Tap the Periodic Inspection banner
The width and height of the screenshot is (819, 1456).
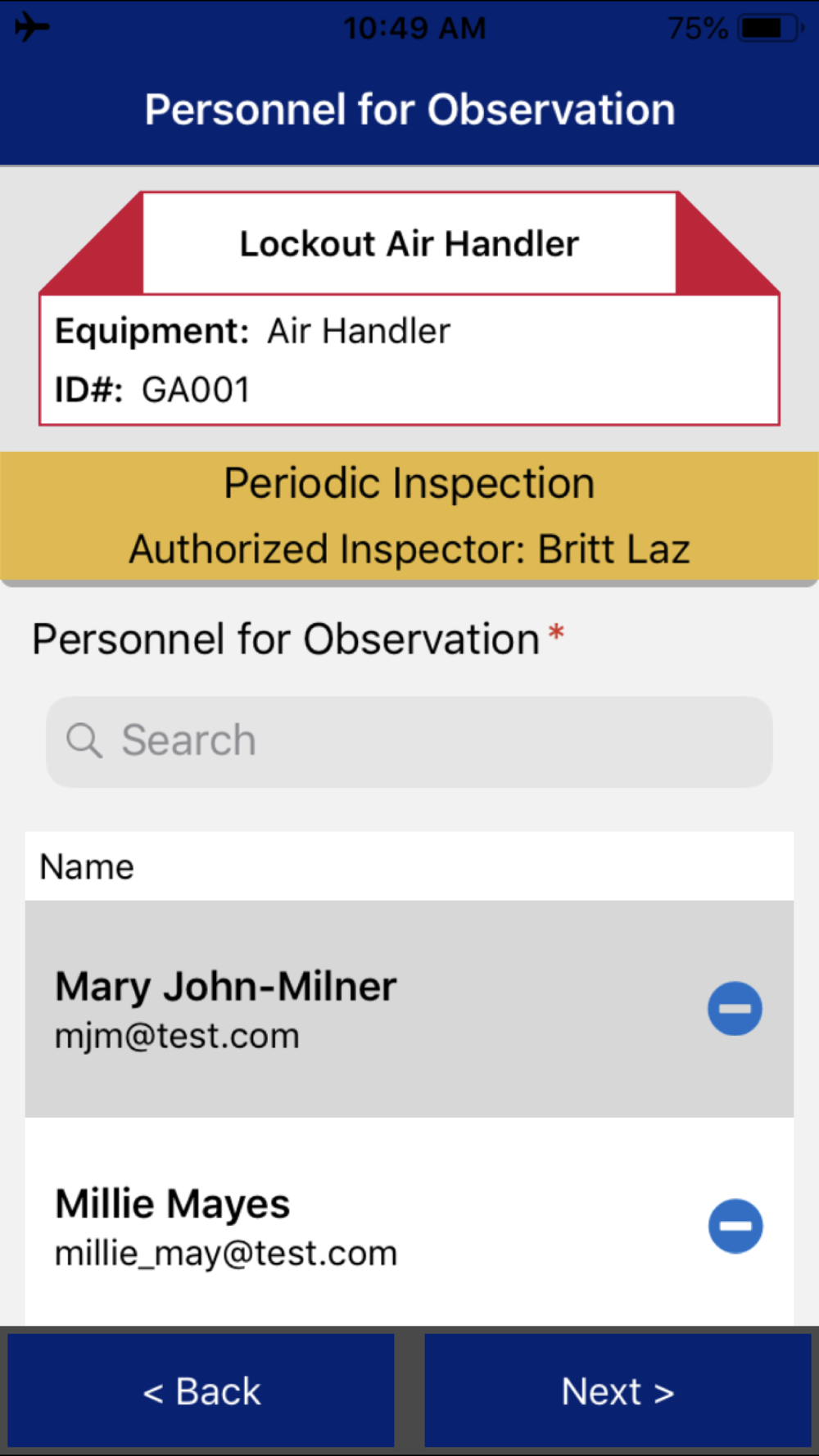tap(409, 483)
